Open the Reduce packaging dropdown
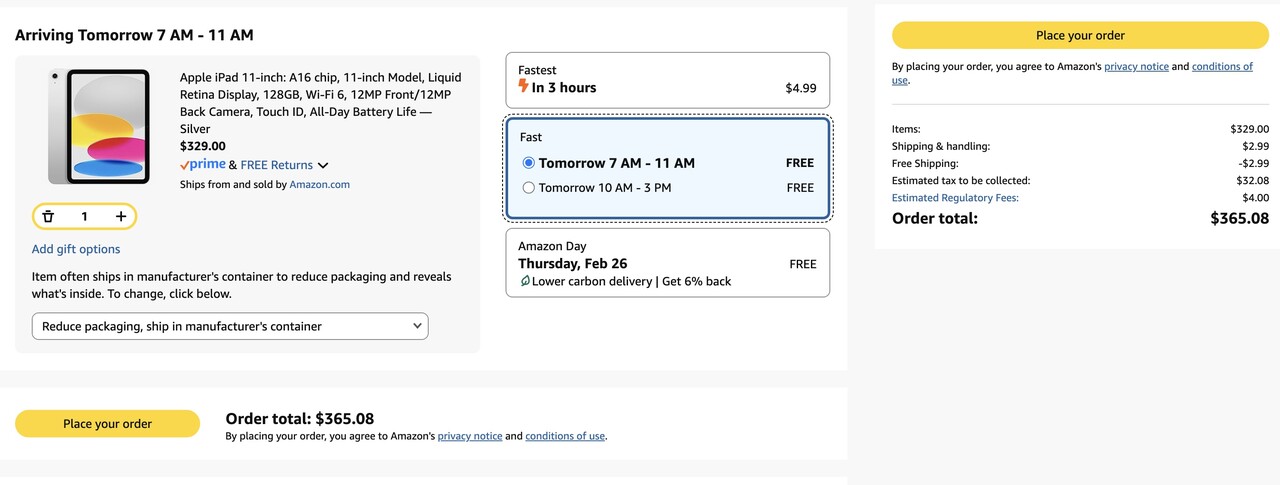The width and height of the screenshot is (1280, 485). click(230, 326)
